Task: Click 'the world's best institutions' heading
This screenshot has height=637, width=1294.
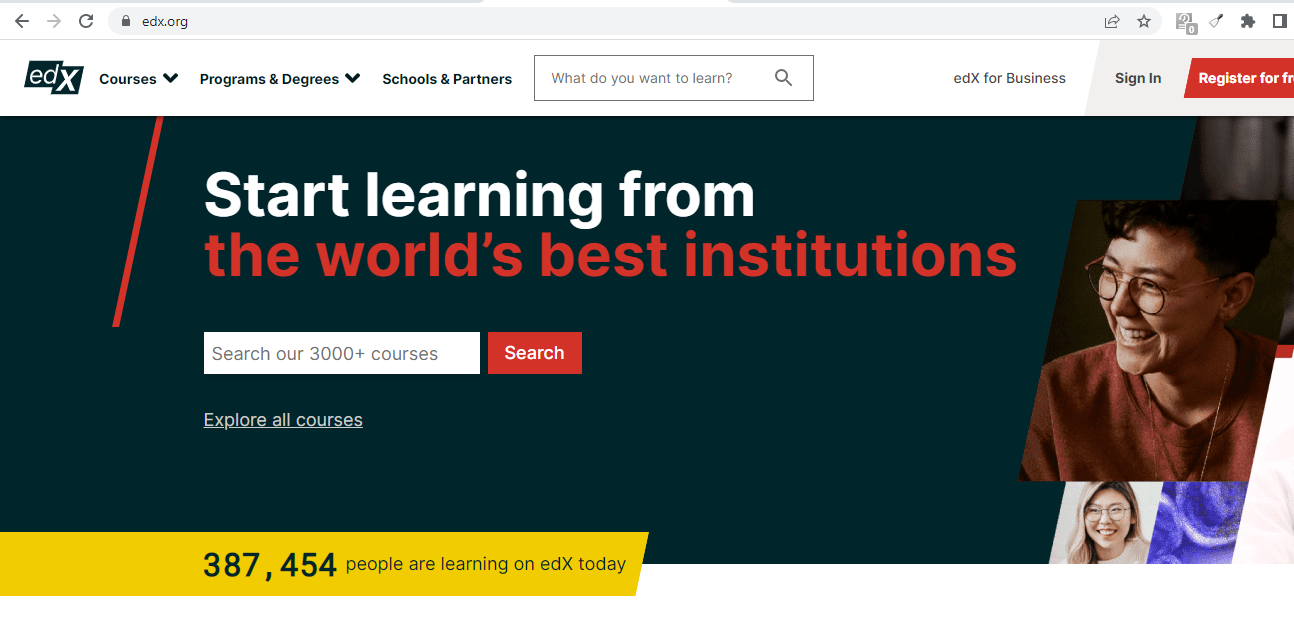Action: click(x=610, y=255)
